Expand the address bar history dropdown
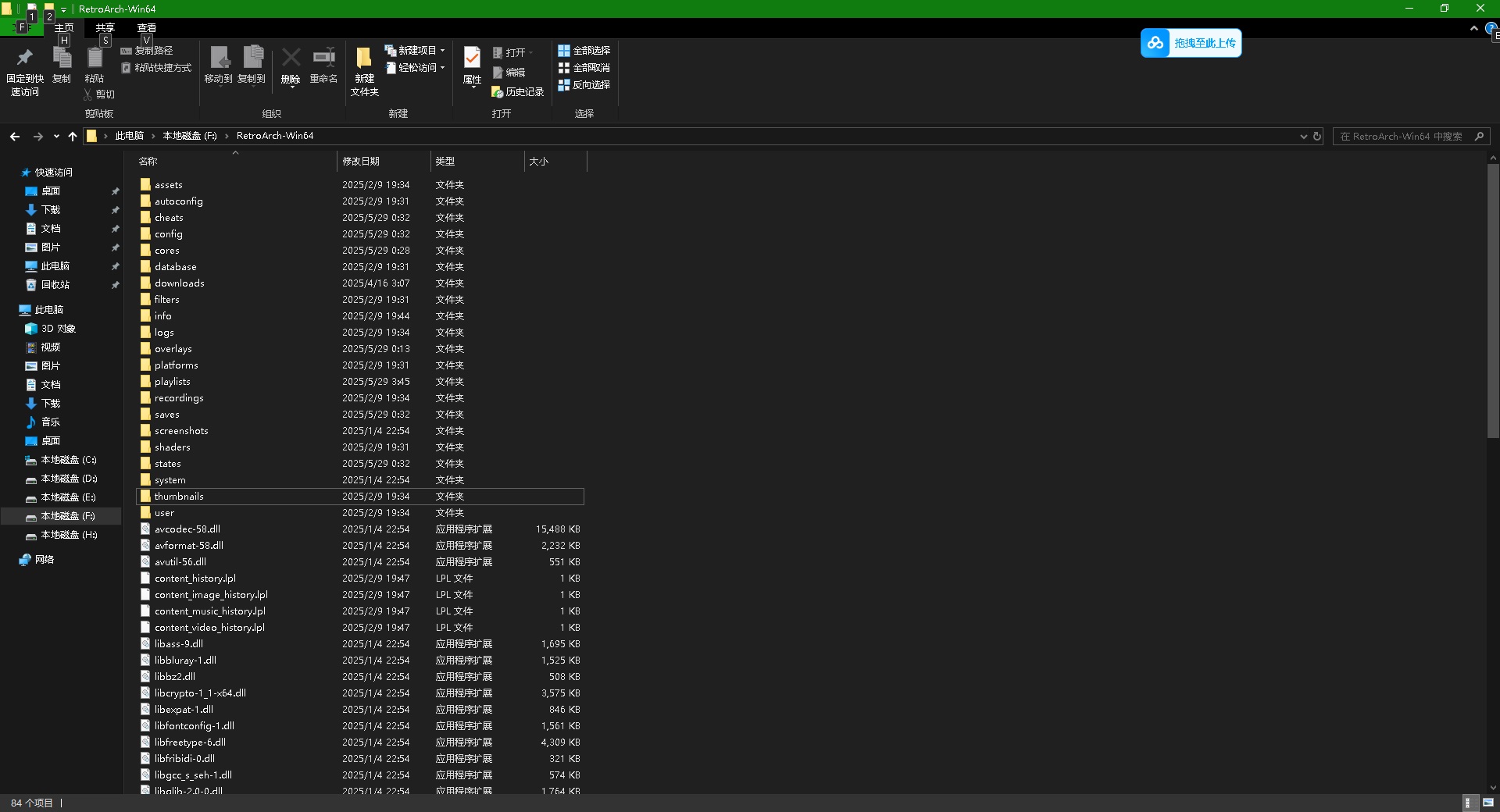The height and width of the screenshot is (812, 1500). coord(1303,137)
